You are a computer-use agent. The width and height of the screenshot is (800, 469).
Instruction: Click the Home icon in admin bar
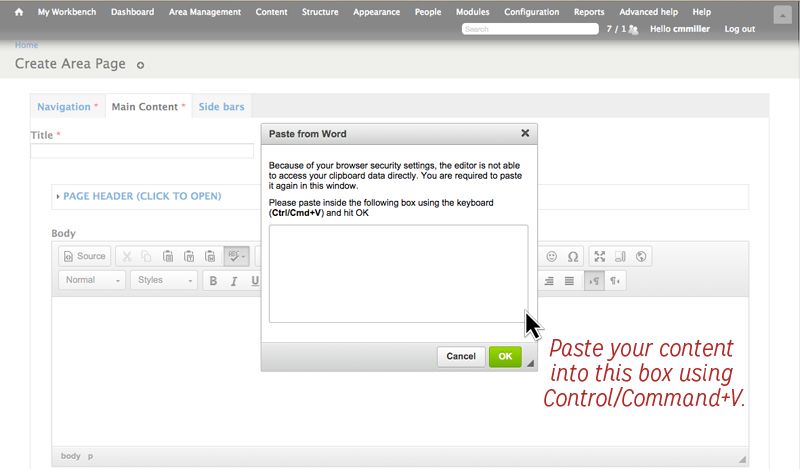pyautogui.click(x=18, y=12)
